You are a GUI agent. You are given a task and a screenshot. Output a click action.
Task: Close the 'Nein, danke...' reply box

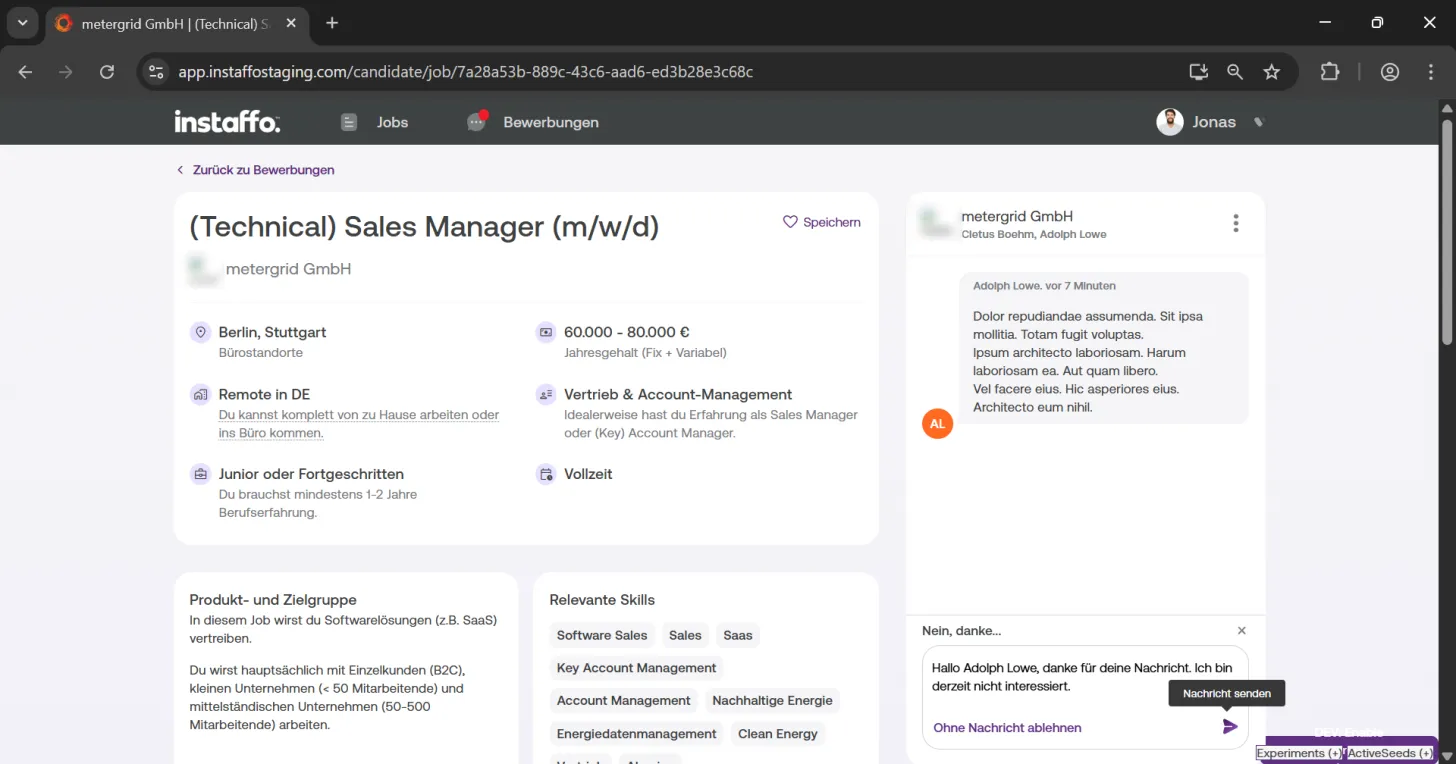[x=1242, y=631]
